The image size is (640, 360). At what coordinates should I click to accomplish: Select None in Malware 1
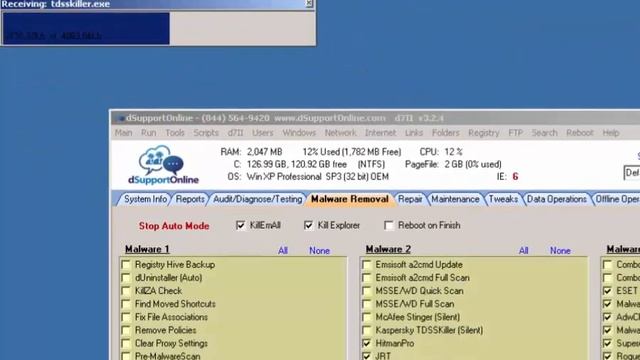319,251
